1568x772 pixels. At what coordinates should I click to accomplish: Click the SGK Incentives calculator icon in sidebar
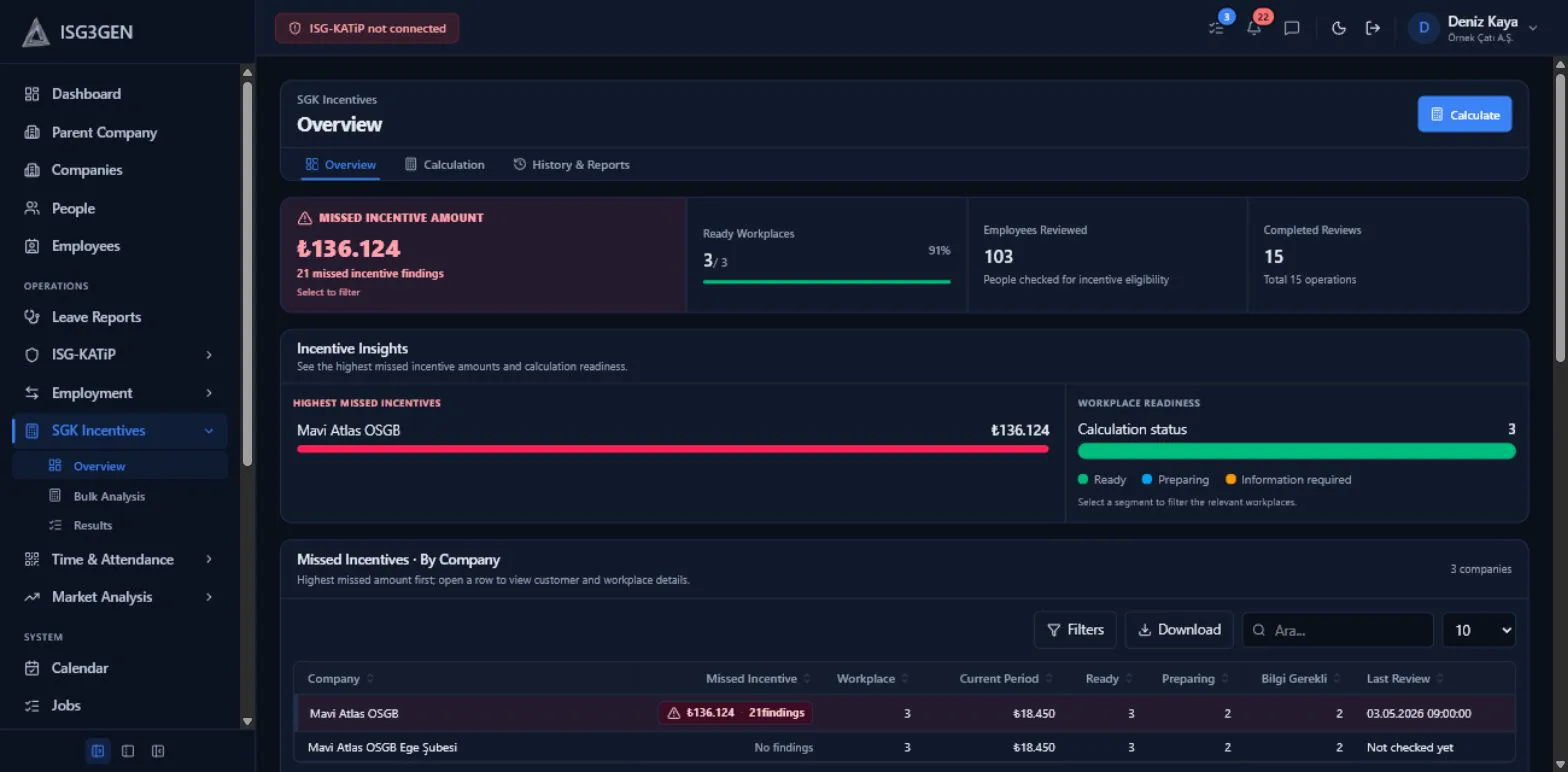(x=32, y=431)
